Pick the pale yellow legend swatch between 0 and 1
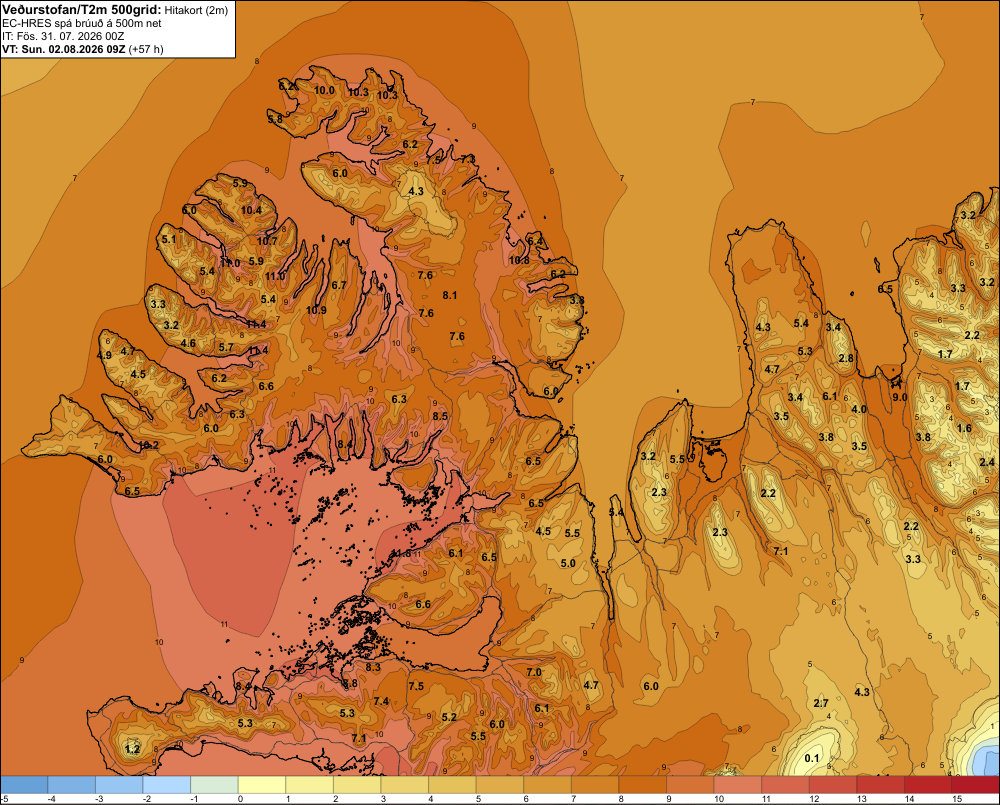This screenshot has width=1000, height=805. (261, 785)
